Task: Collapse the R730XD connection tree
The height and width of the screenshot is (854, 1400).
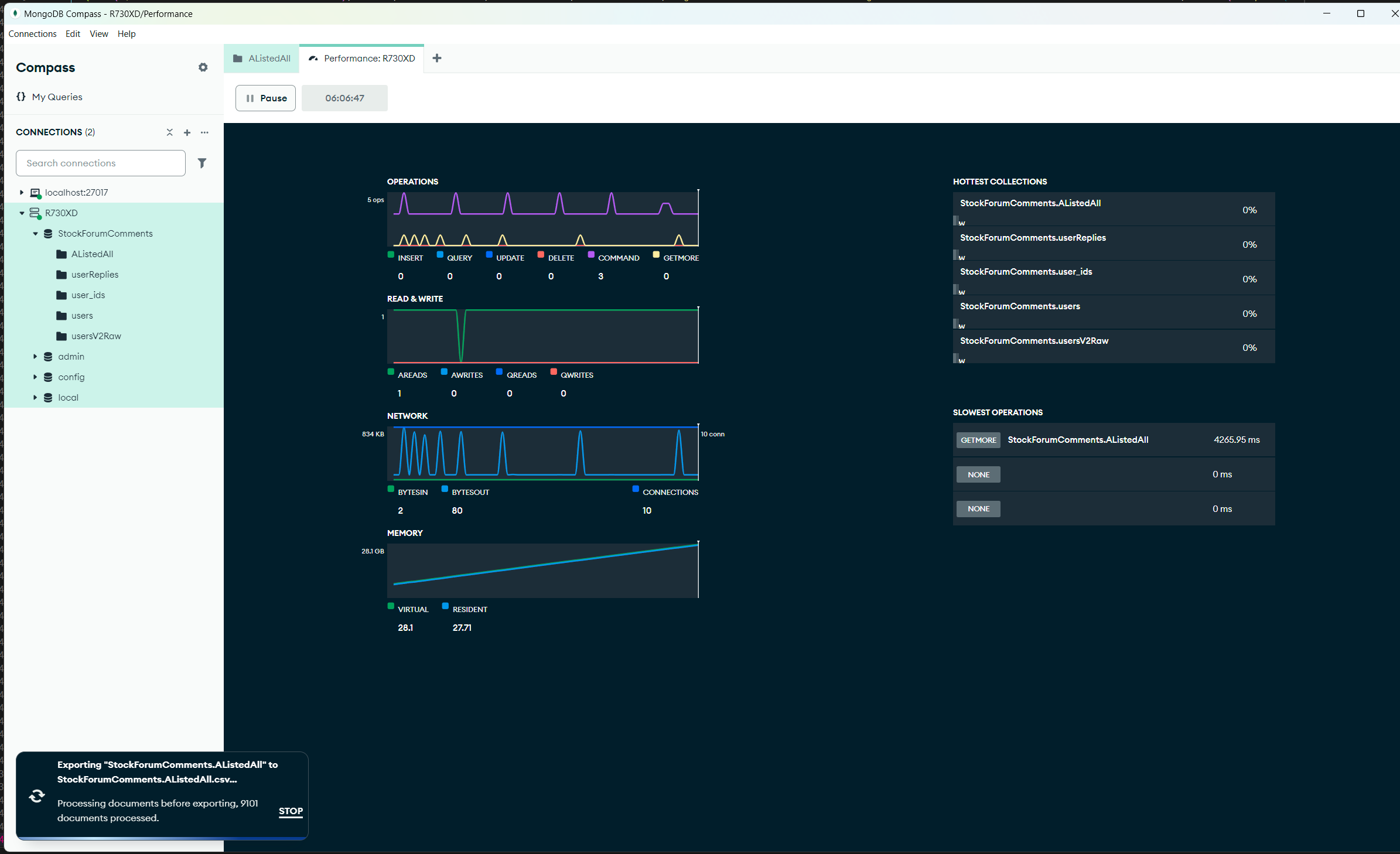Action: click(22, 213)
